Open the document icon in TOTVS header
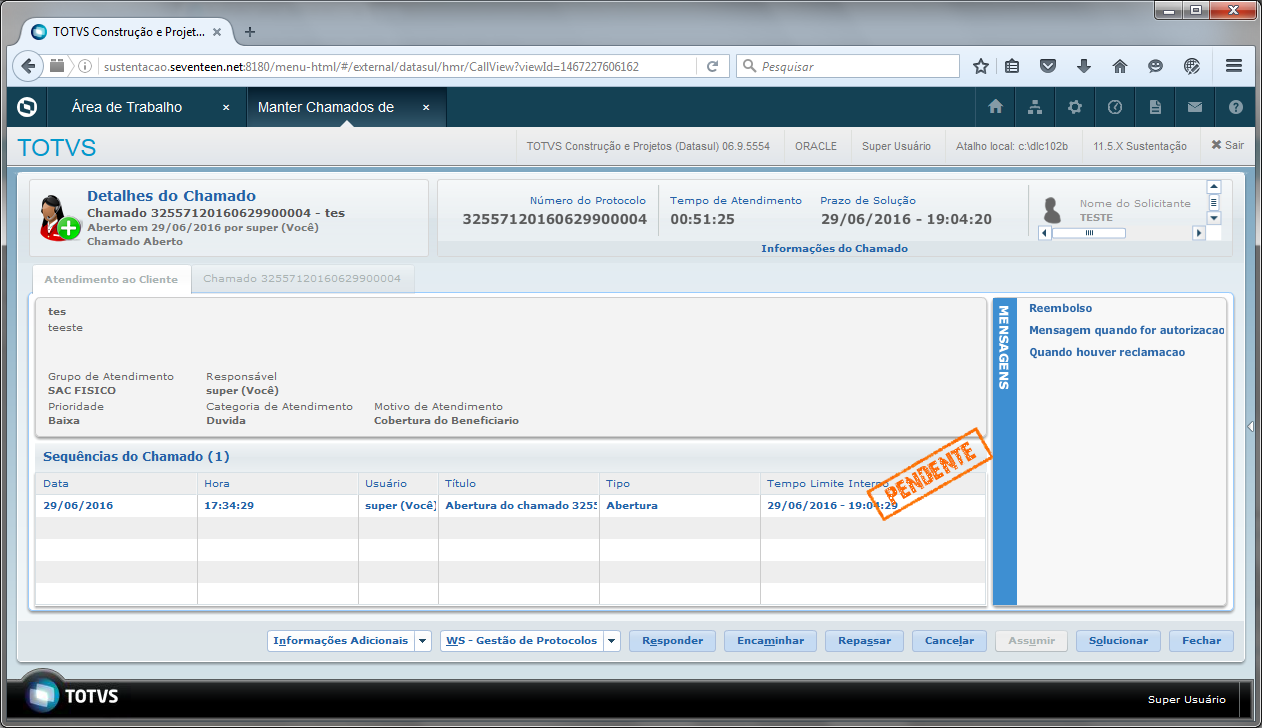The height and width of the screenshot is (728, 1262). point(1155,107)
